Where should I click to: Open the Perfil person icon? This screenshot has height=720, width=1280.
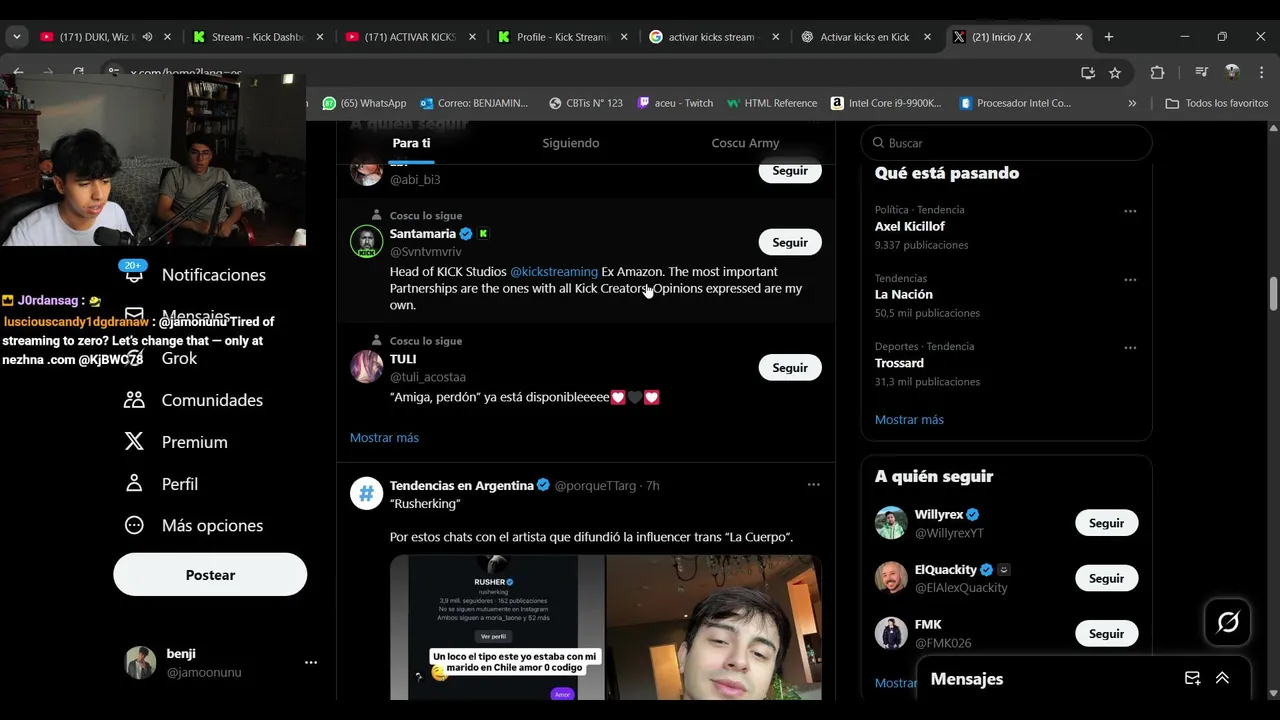point(134,483)
